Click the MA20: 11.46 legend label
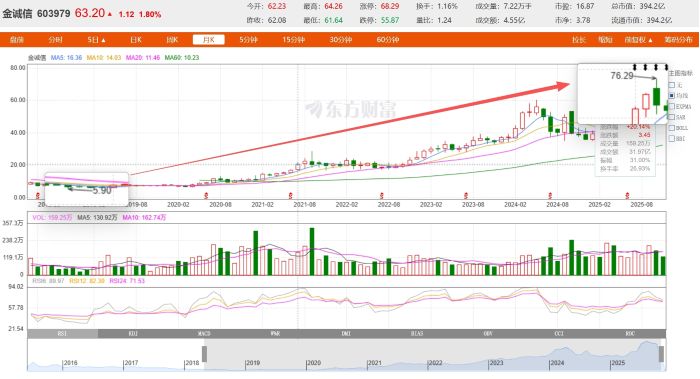Image resolution: width=700 pixels, height=379 pixels. click(x=143, y=58)
